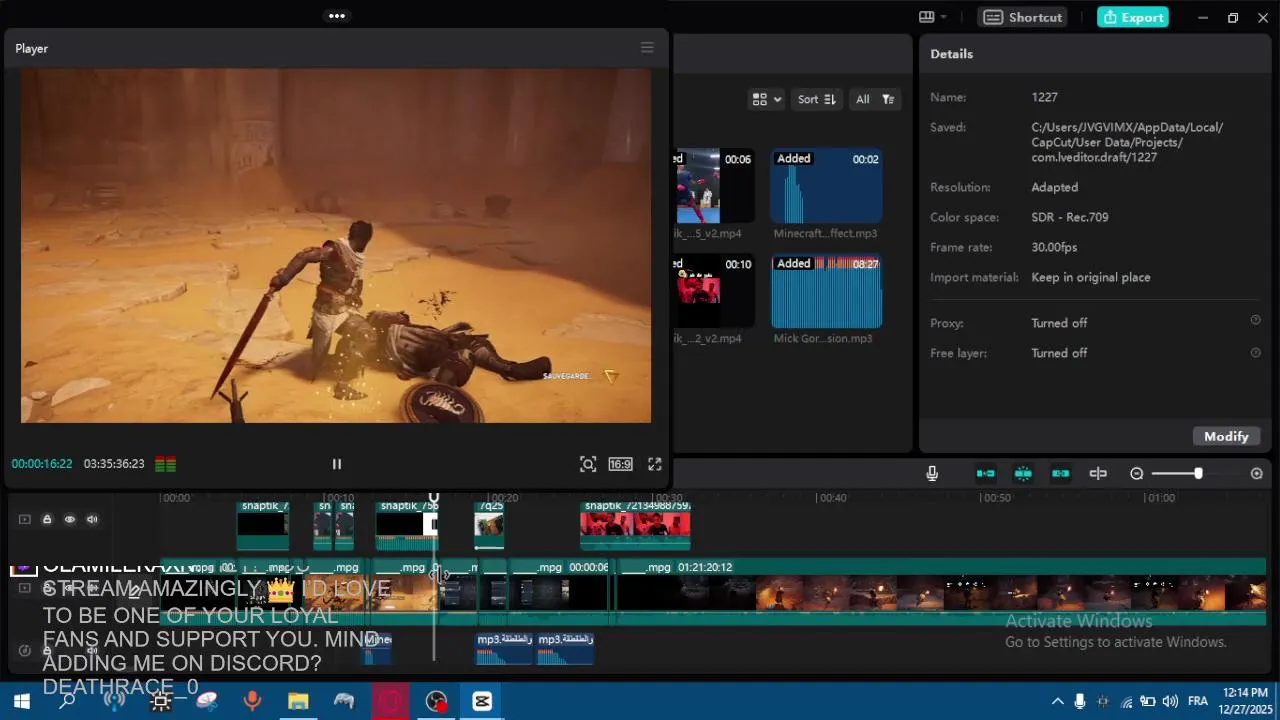Viewport: 1280px width, 720px height.
Task: Switch to CapCut in the taskbar
Action: [482, 701]
